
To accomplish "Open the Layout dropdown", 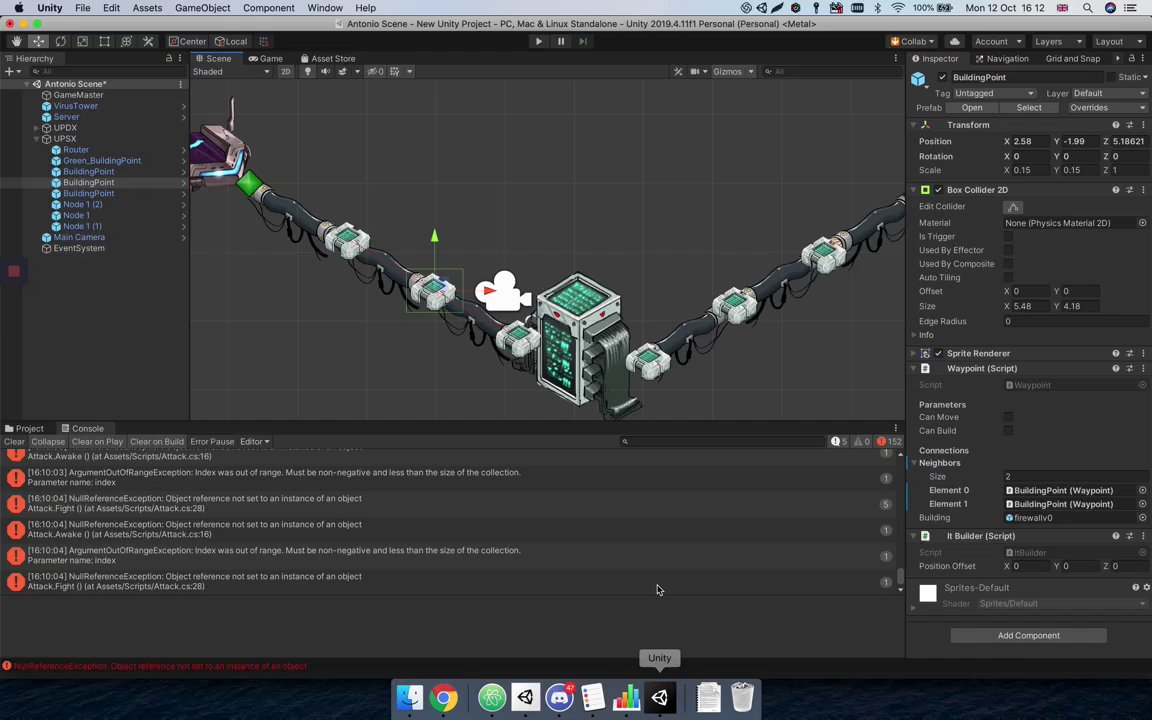I will click(x=1118, y=41).
